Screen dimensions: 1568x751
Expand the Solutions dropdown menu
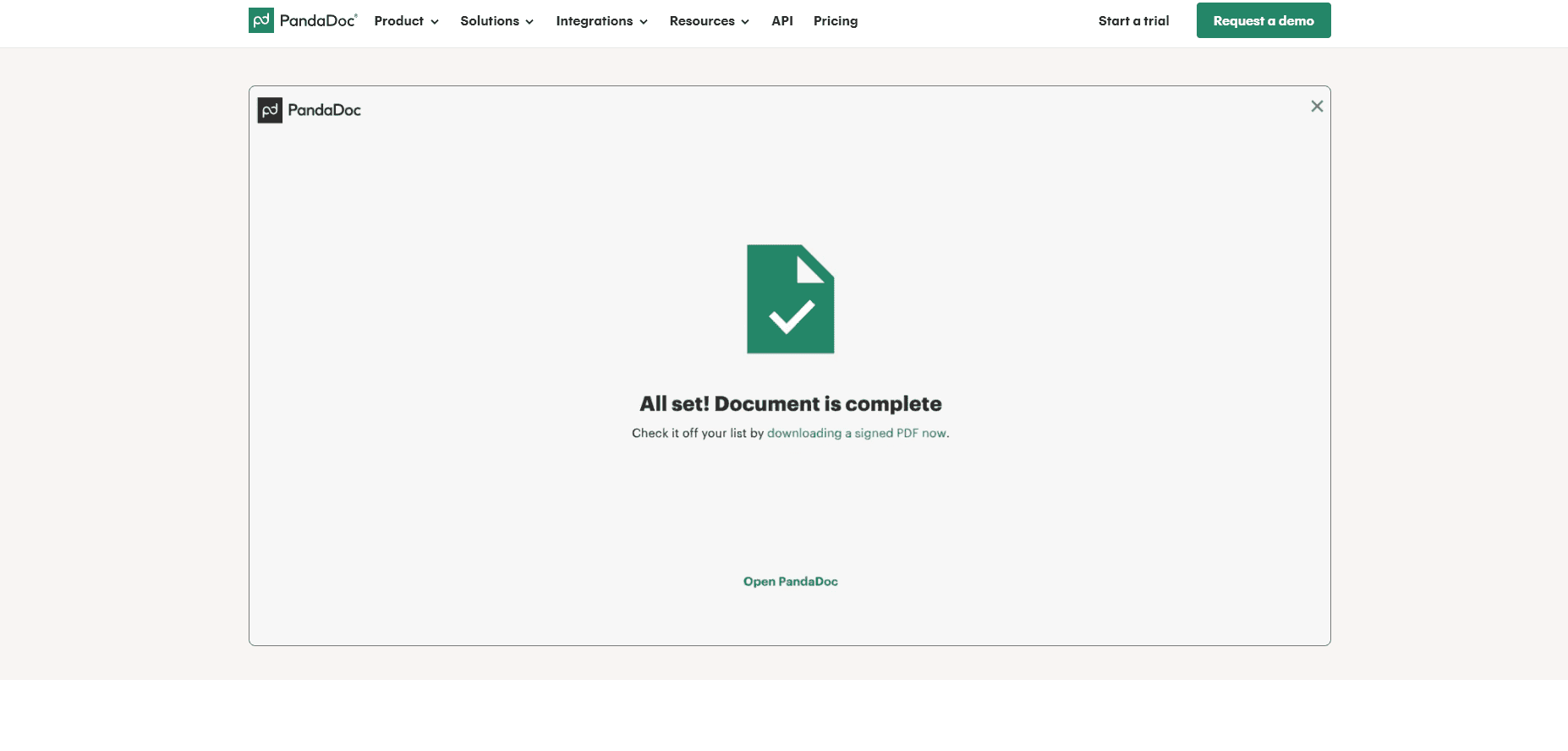pos(496,21)
